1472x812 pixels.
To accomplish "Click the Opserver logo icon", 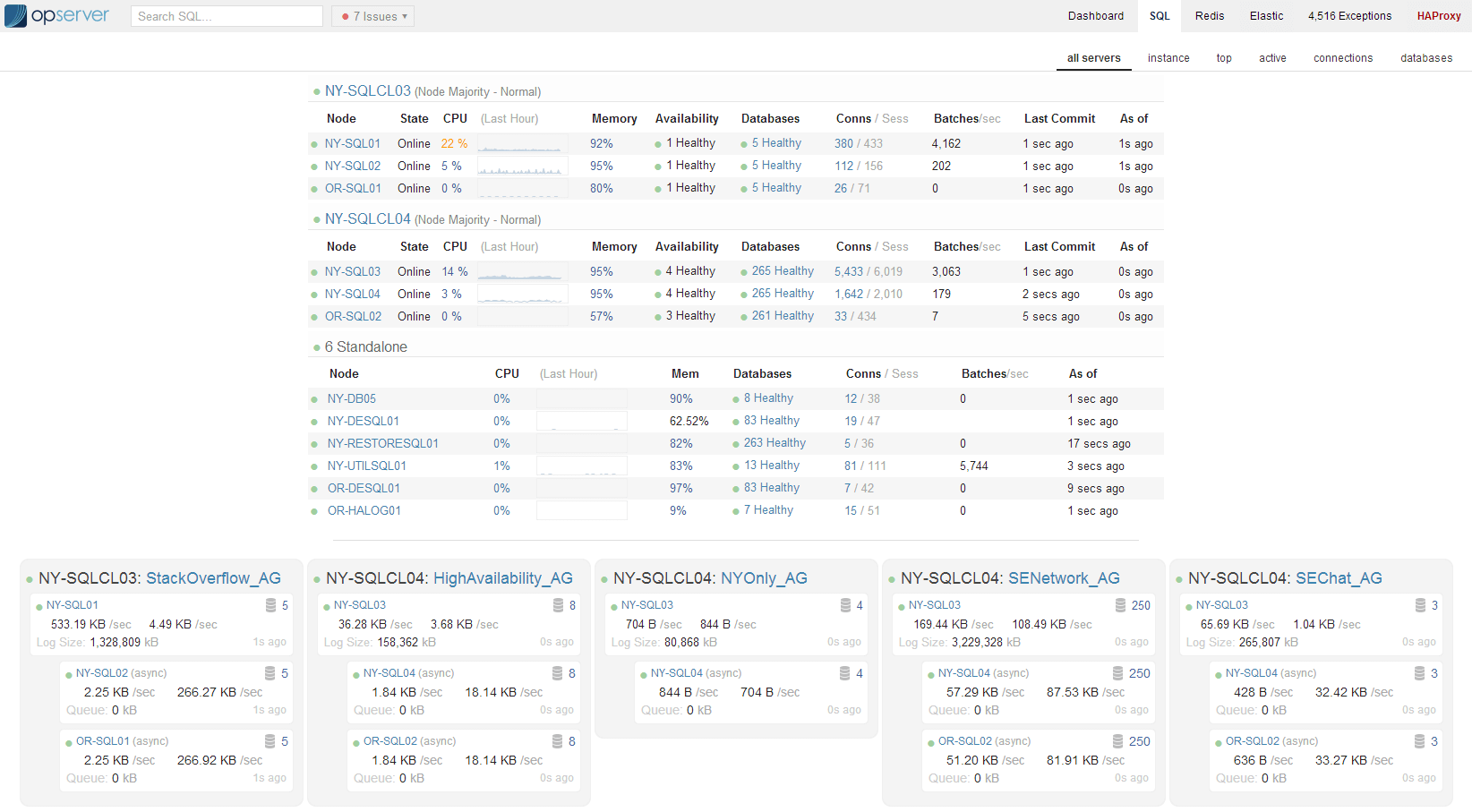I will coord(15,16).
